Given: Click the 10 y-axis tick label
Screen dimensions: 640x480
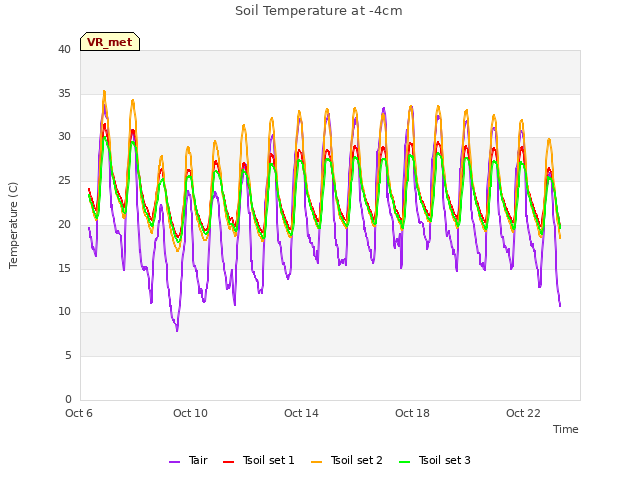Looking at the screenshot, I should (64, 312).
